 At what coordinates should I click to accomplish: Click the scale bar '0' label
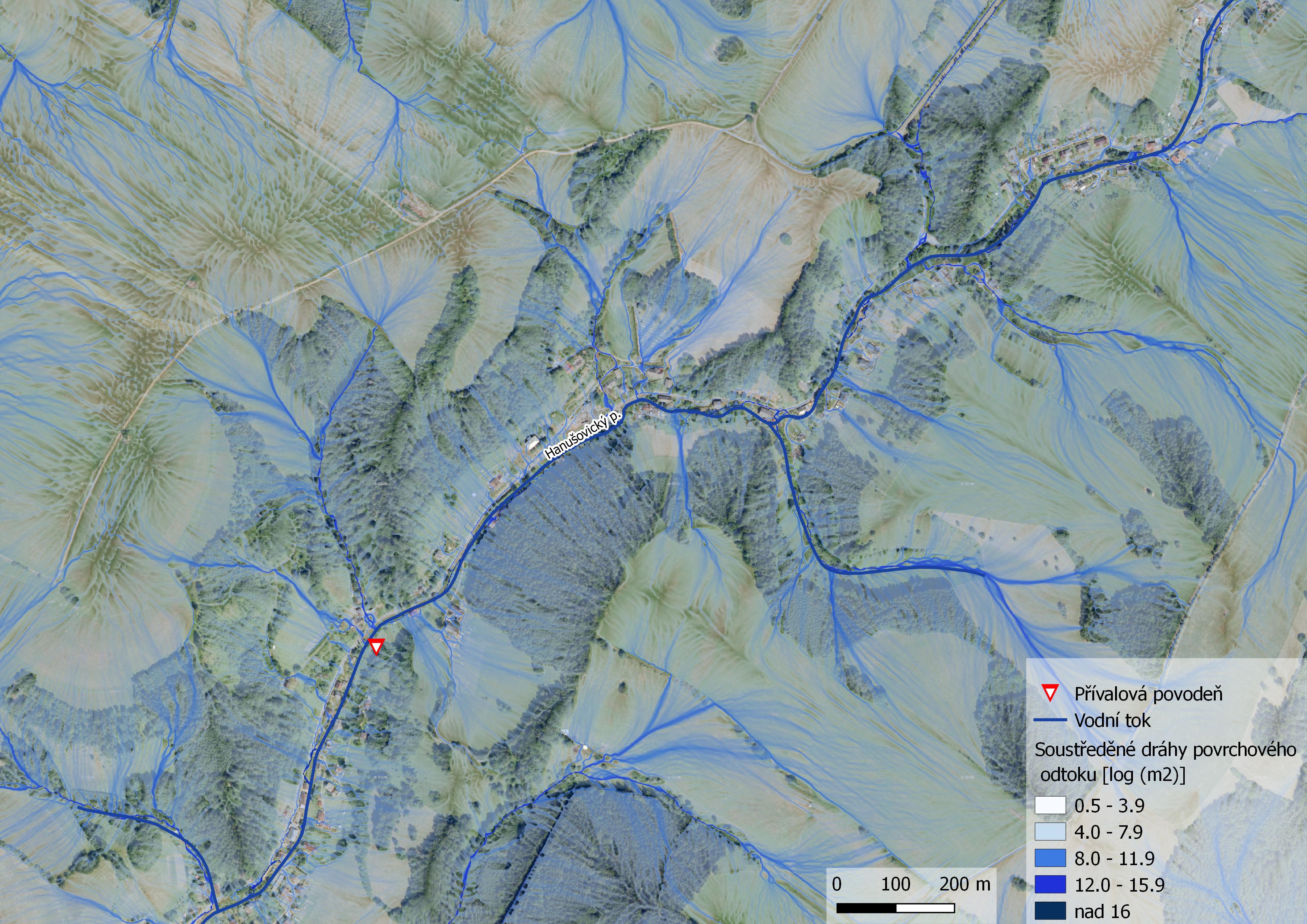tap(836, 884)
